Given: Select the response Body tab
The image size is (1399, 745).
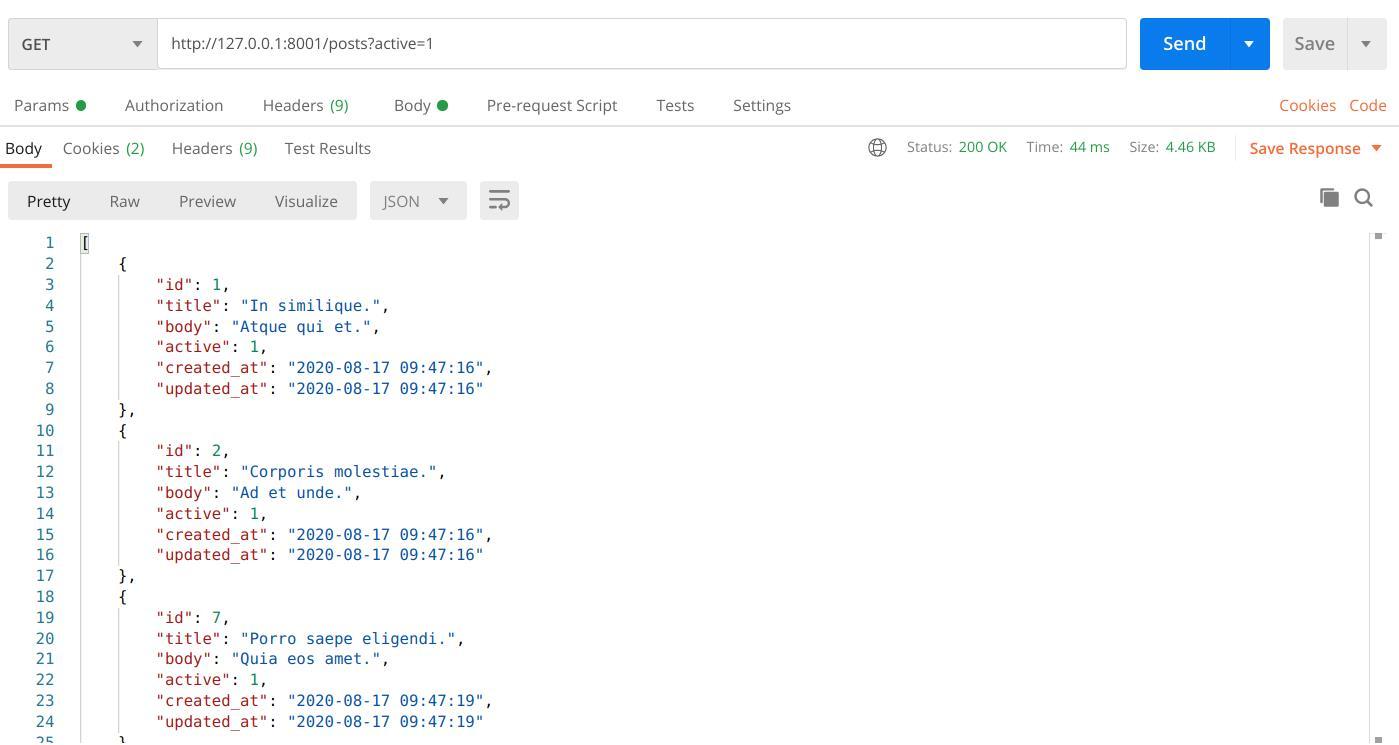Looking at the screenshot, I should (x=23, y=148).
